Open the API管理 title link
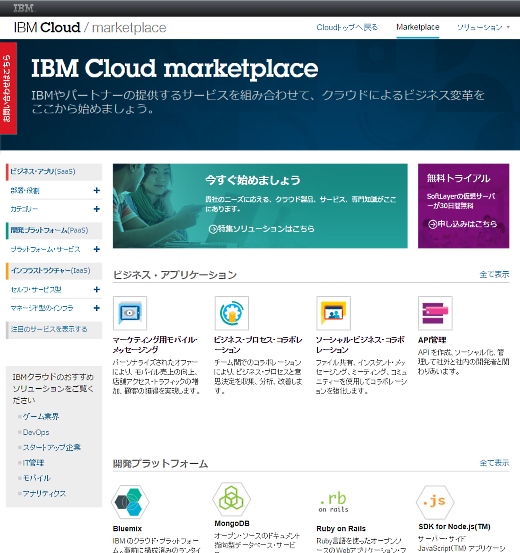520x553 pixels. 432,340
